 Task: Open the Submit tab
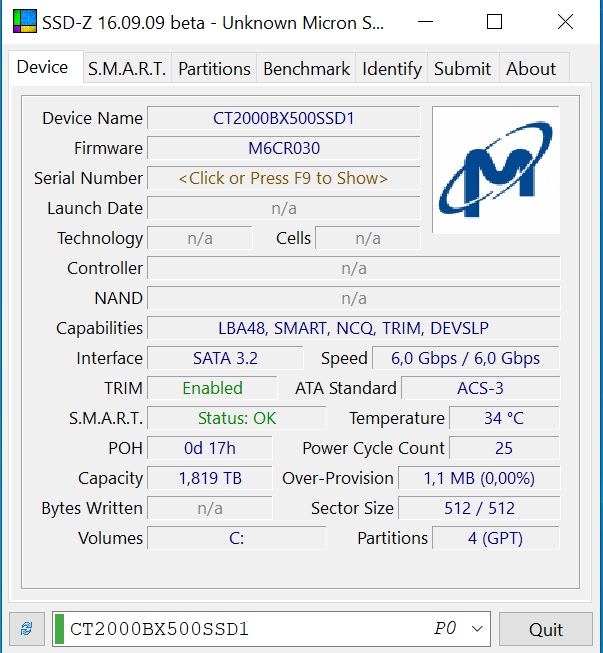coord(462,69)
